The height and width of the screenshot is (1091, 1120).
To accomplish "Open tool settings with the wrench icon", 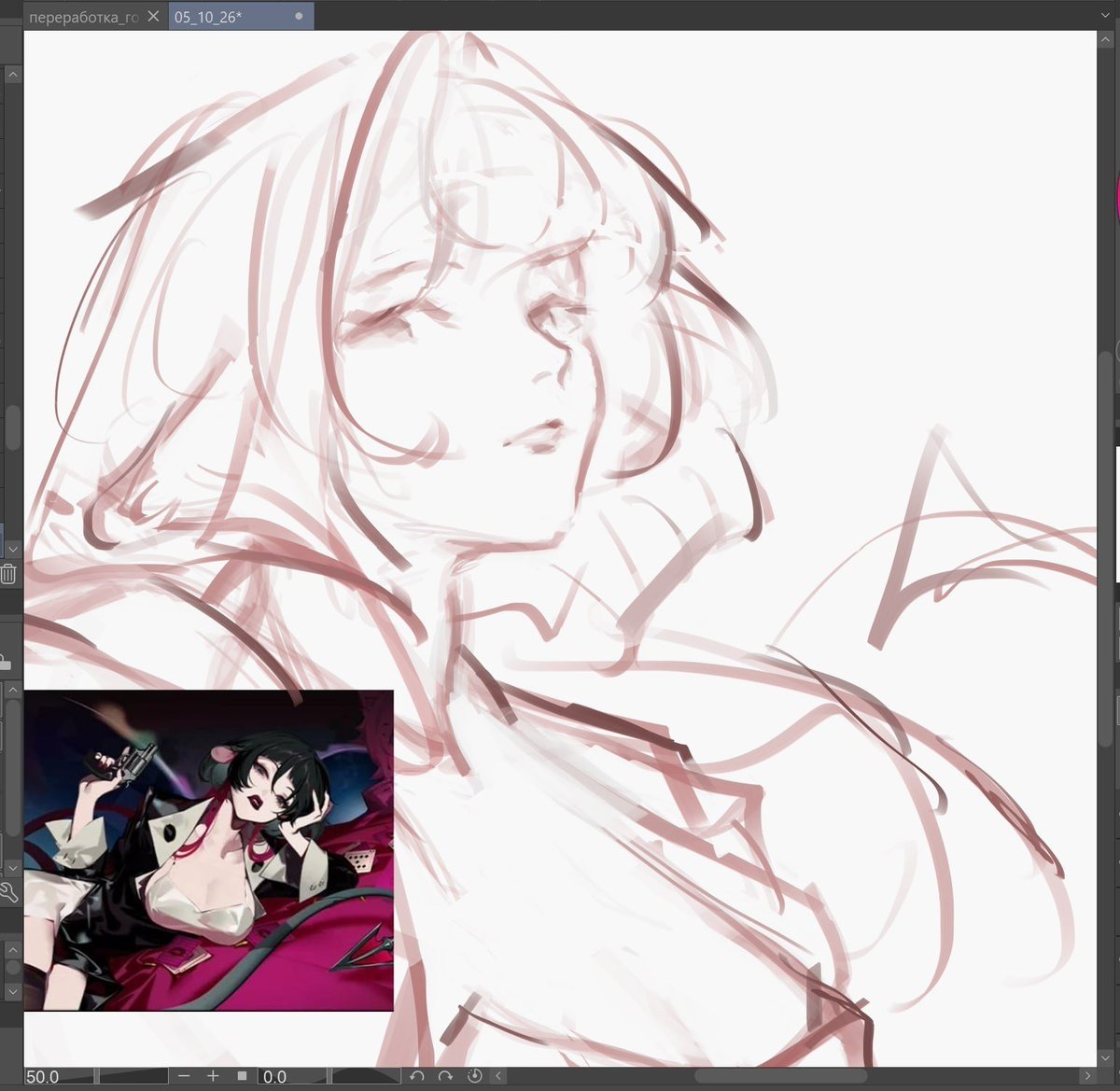I will coord(7,892).
